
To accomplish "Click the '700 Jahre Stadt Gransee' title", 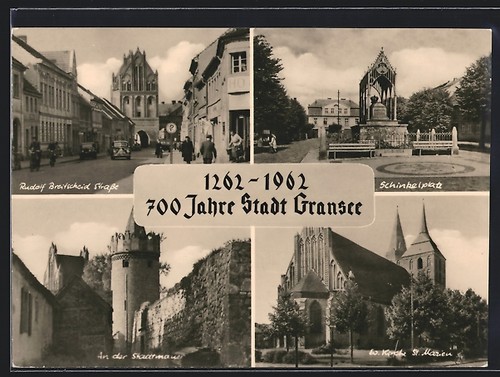I will [254, 207].
